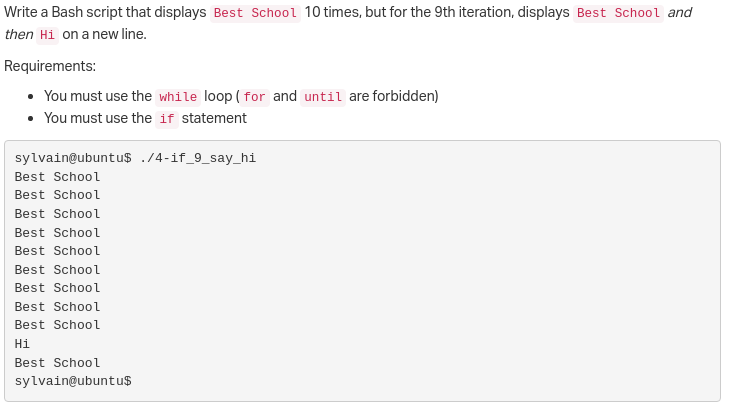Click the inline code word "until"
Image resolution: width=729 pixels, height=409 pixels.
pyautogui.click(x=323, y=97)
